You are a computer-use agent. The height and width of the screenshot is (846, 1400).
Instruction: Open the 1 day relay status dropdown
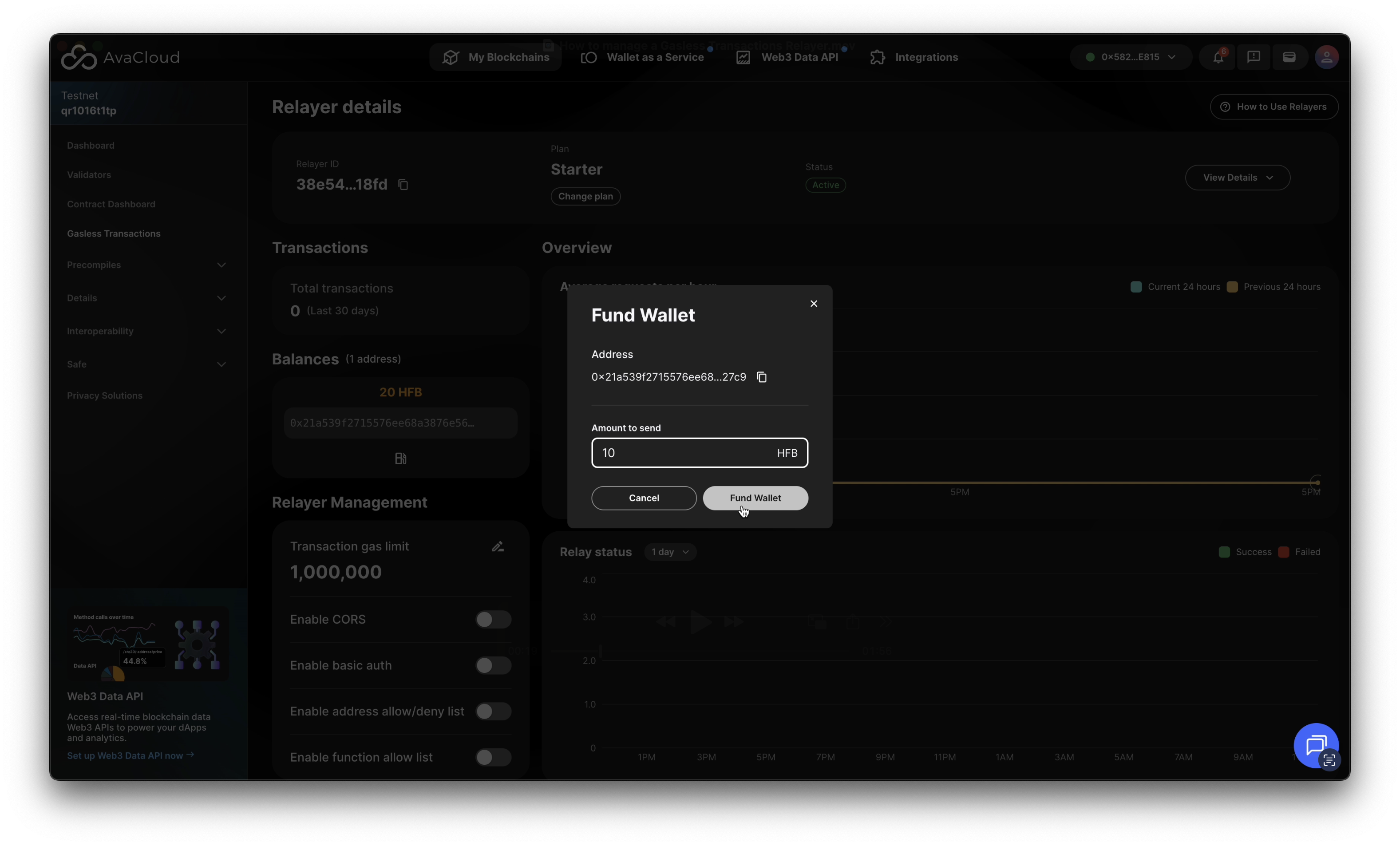click(x=670, y=552)
